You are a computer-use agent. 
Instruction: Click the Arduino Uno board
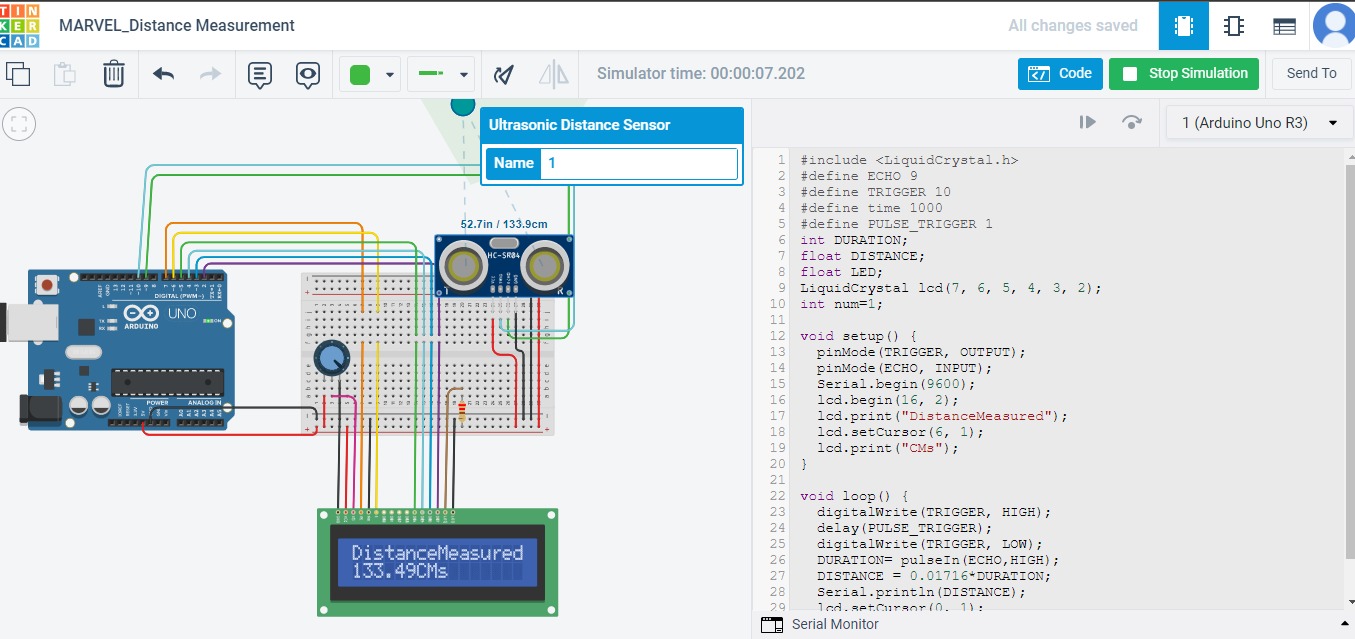pyautogui.click(x=130, y=350)
